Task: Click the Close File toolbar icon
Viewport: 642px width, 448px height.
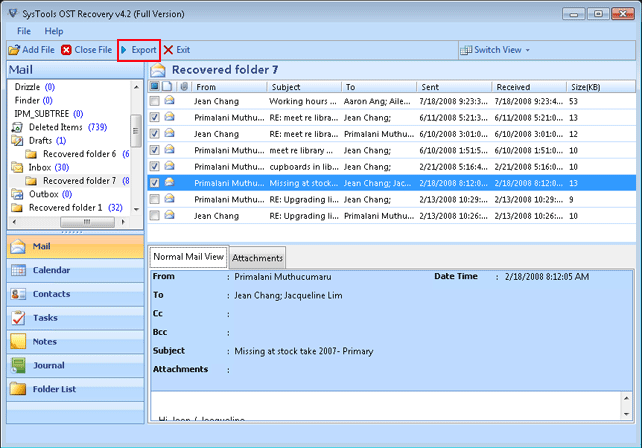Action: point(67,50)
